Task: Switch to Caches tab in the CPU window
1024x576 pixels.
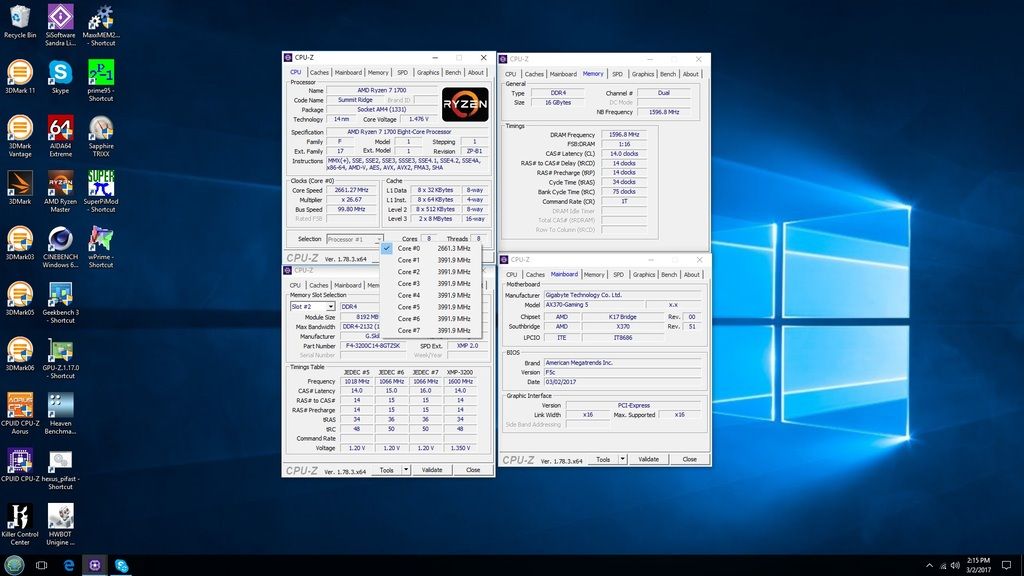Action: pos(319,72)
